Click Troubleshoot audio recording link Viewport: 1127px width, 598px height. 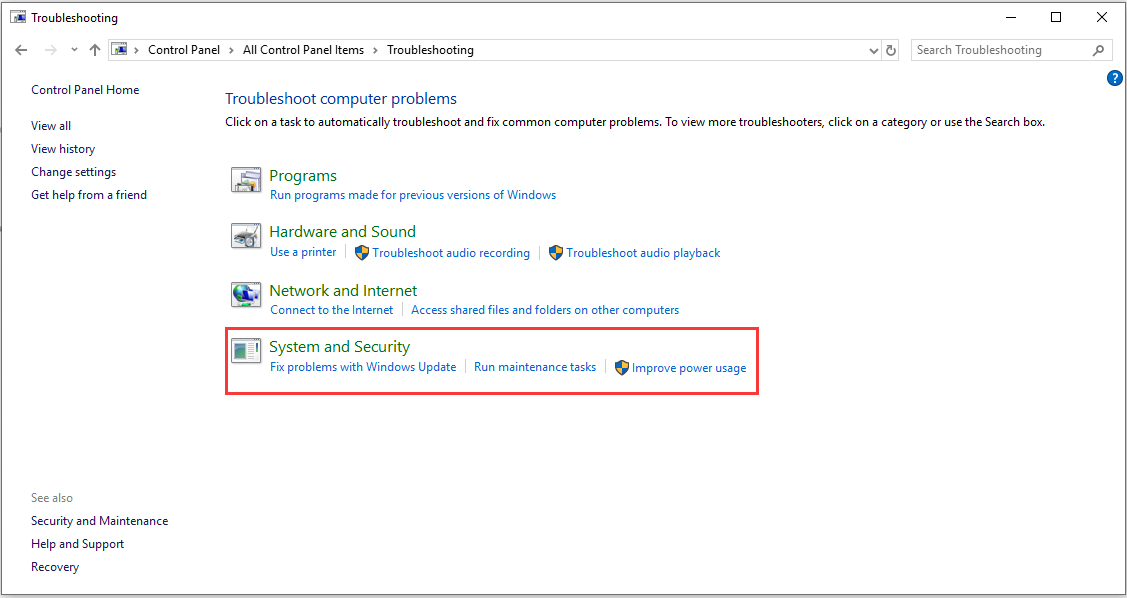[451, 253]
